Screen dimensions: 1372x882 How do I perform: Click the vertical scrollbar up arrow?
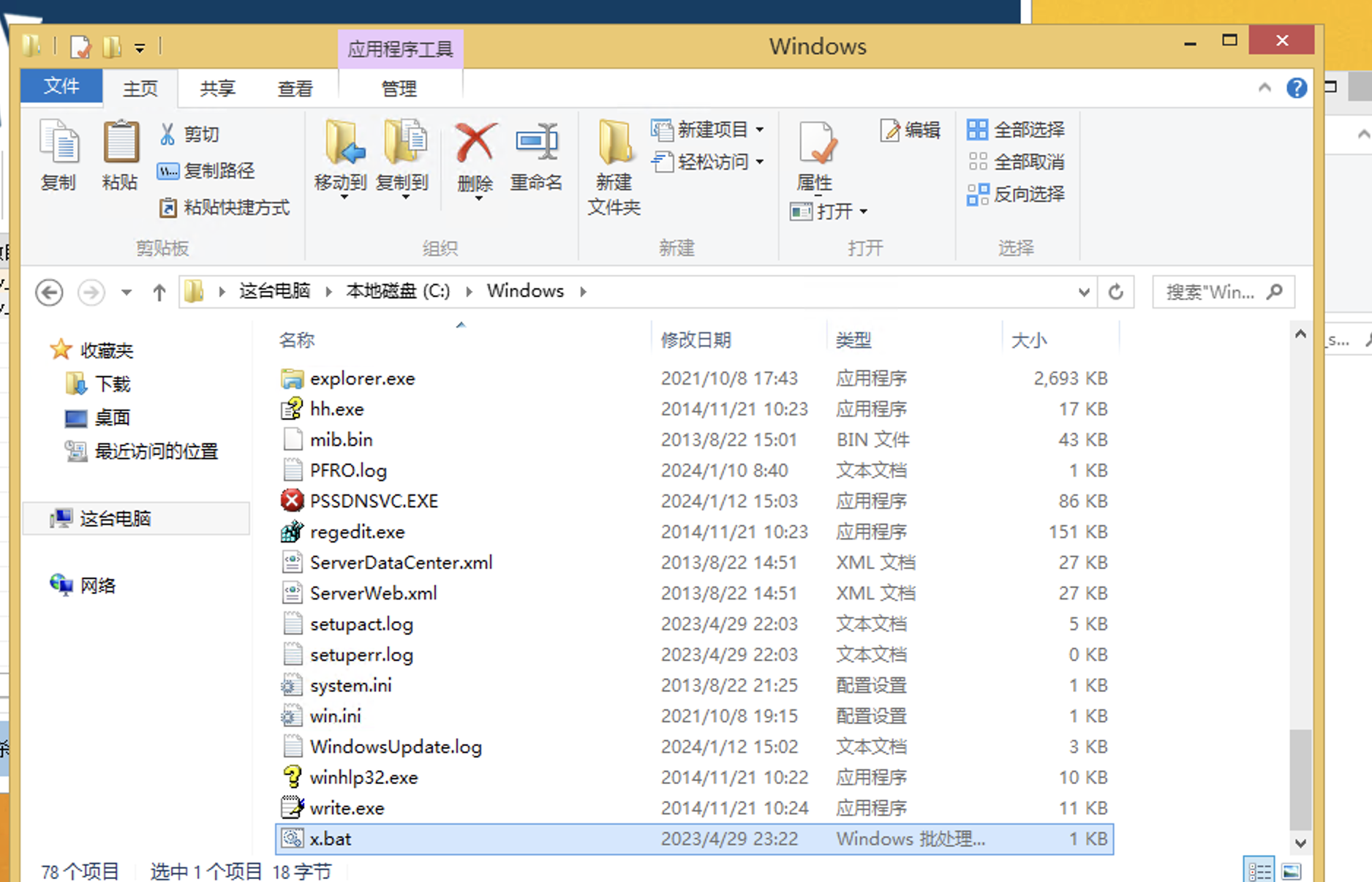pos(1300,334)
